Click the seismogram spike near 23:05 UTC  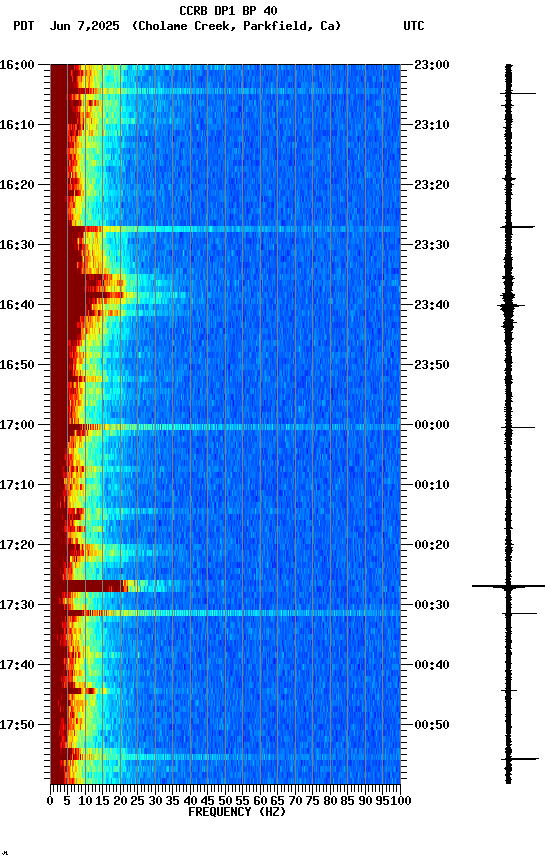pyautogui.click(x=518, y=94)
